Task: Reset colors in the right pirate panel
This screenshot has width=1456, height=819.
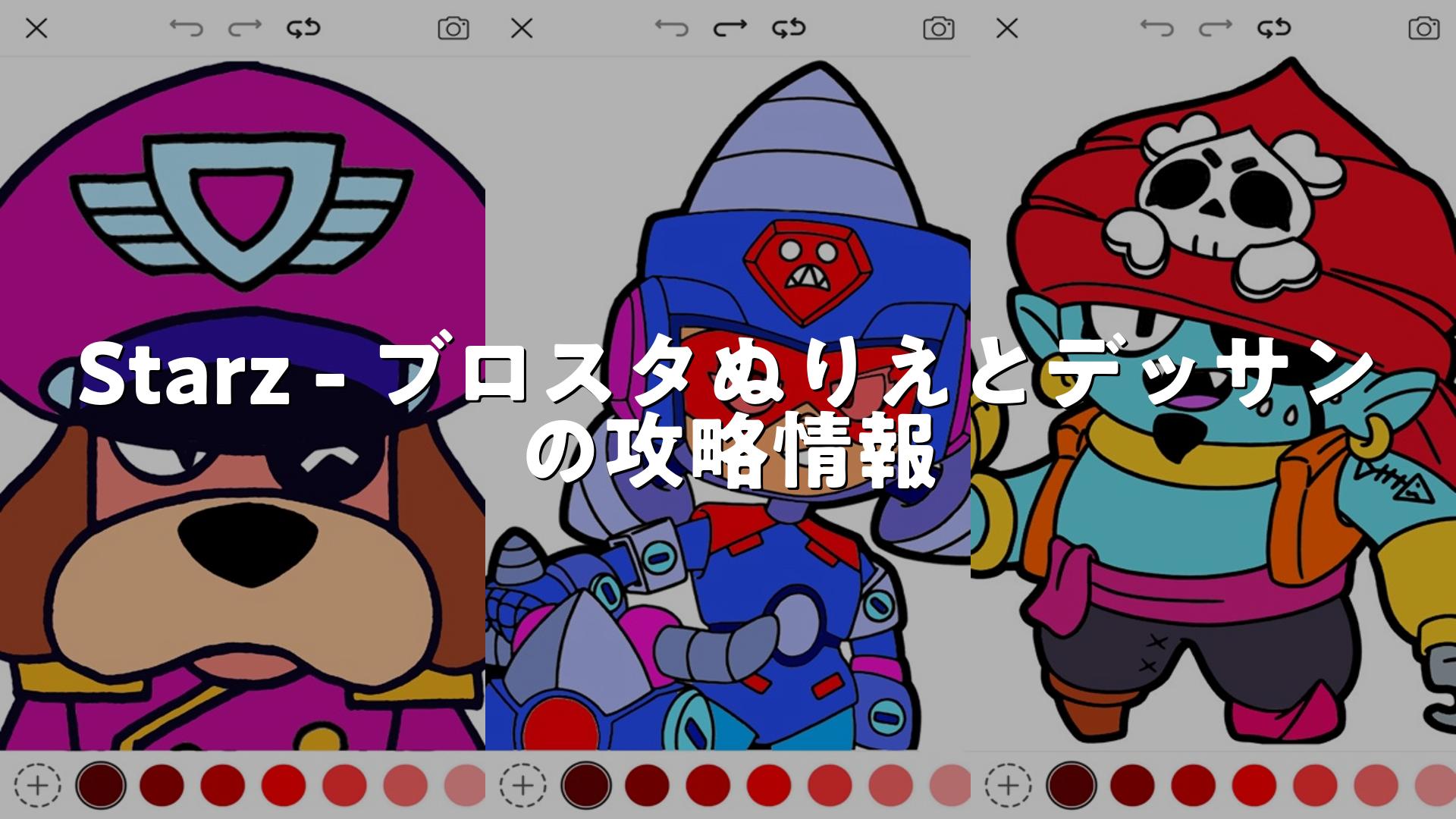Action: point(1274,29)
